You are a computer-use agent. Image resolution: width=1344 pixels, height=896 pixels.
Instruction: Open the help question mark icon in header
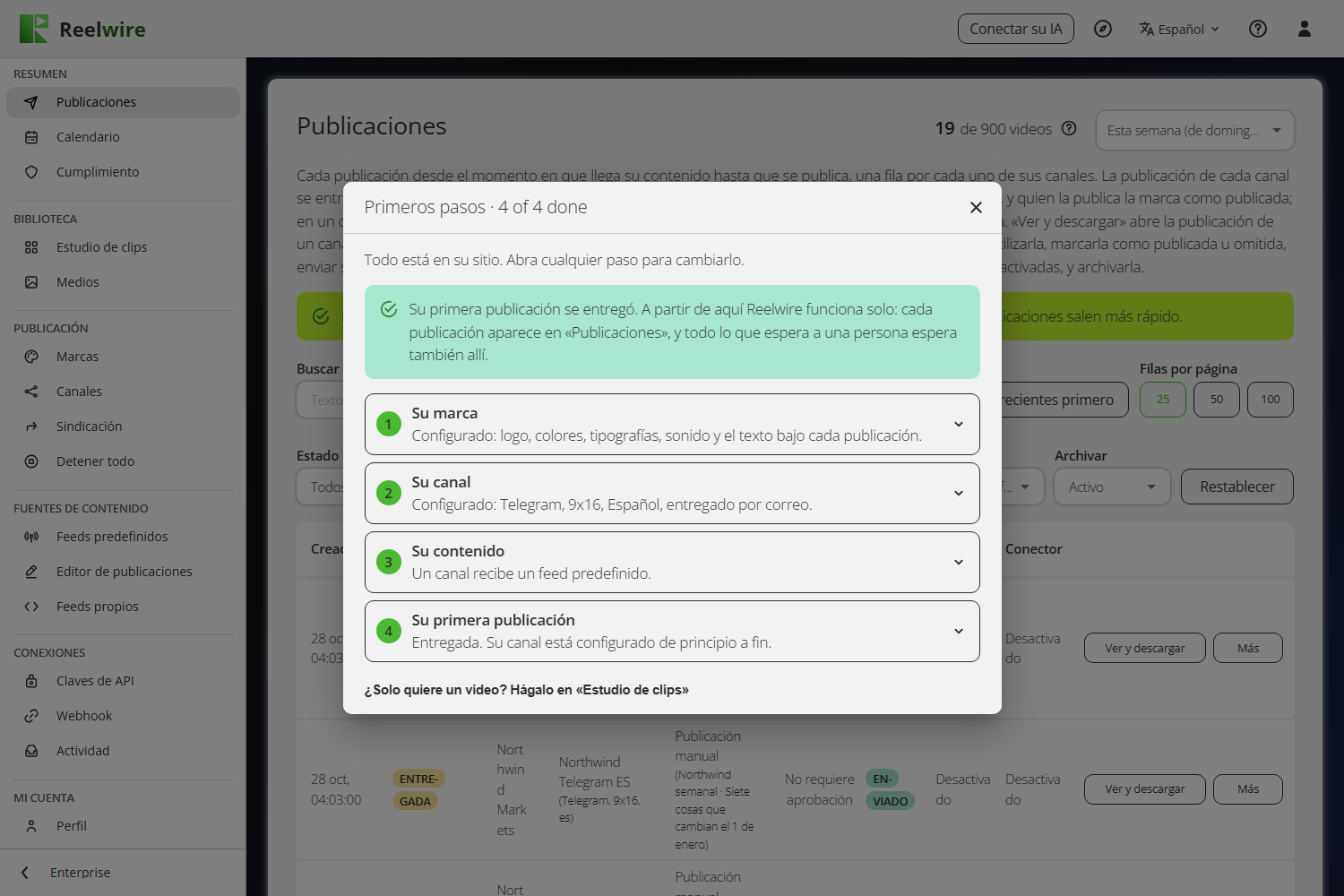coord(1258,29)
